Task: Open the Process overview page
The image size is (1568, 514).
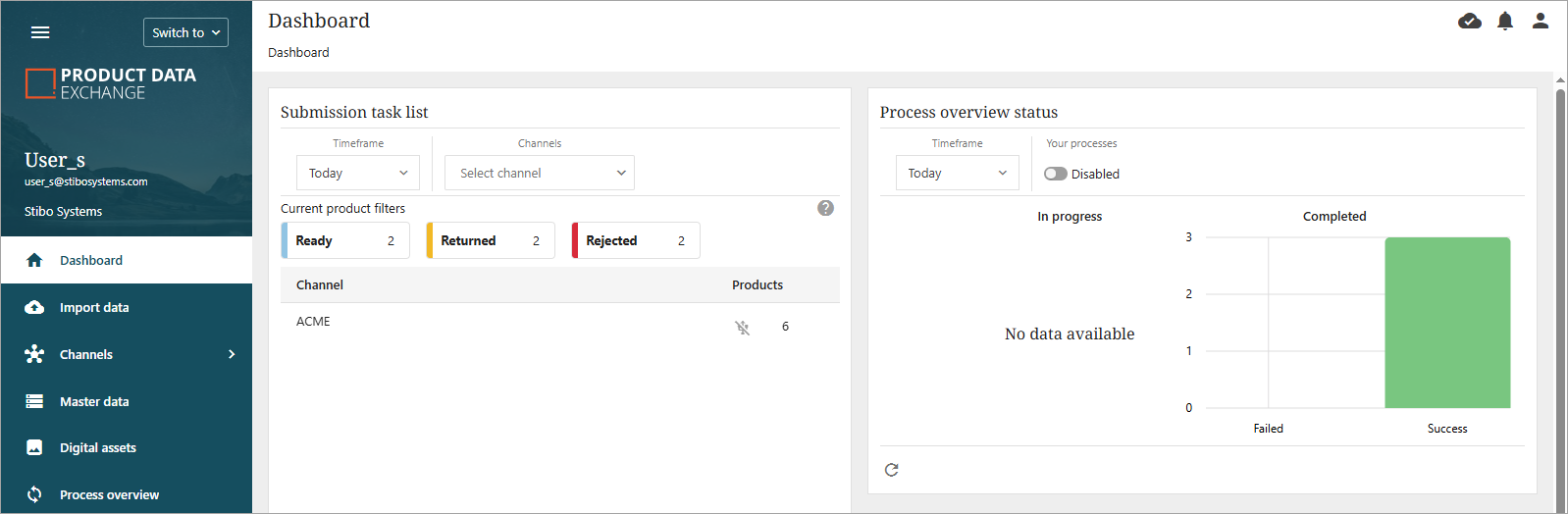Action: pyautogui.click(x=109, y=494)
